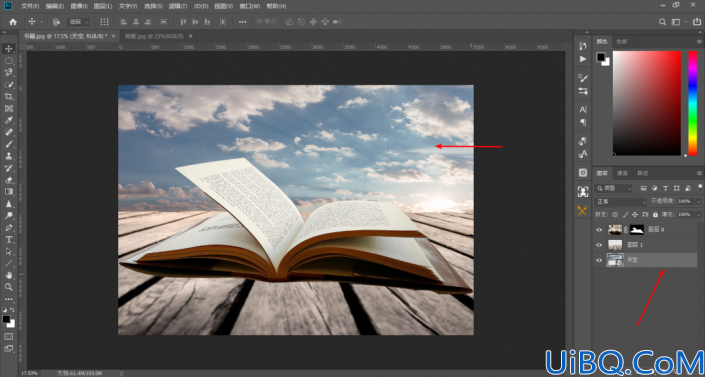Select the Clone Stamp tool
This screenshot has height=377, width=705.
click(9, 156)
